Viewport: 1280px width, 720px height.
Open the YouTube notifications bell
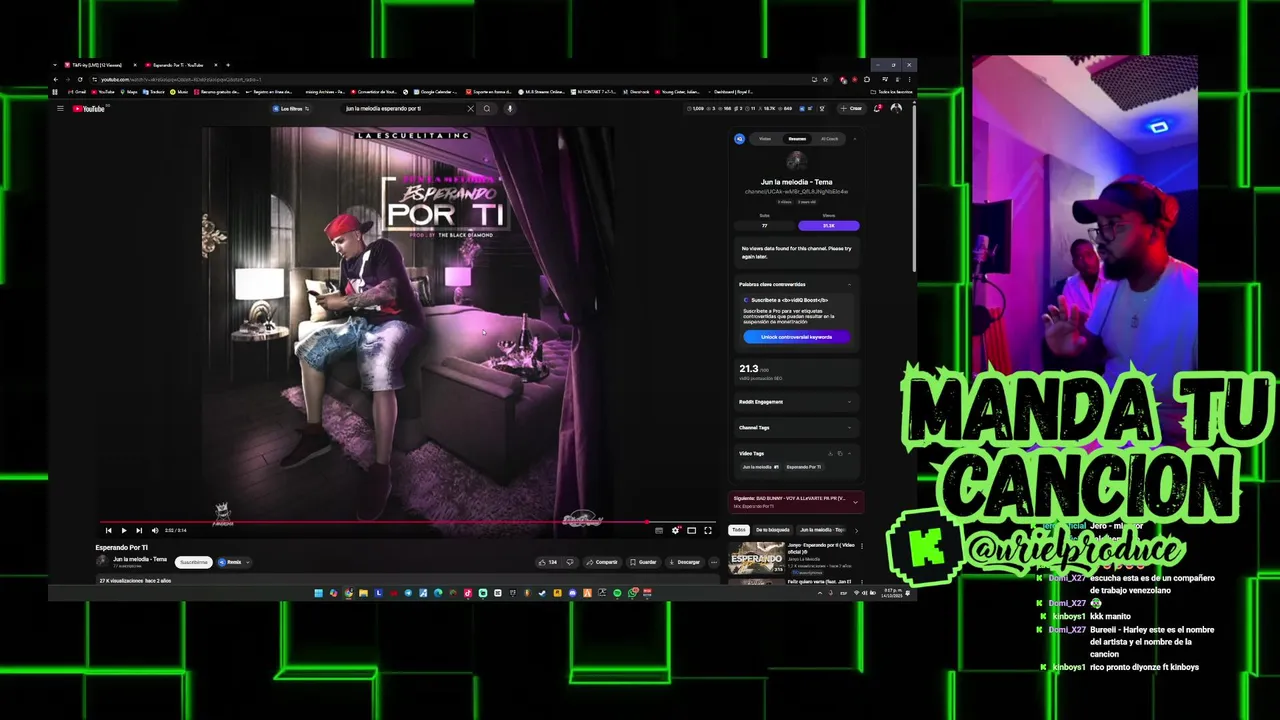tap(879, 108)
